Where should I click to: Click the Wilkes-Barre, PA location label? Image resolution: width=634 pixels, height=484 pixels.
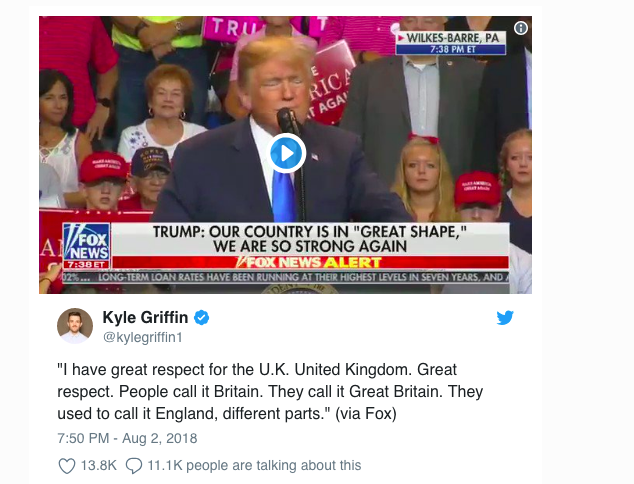pos(452,38)
